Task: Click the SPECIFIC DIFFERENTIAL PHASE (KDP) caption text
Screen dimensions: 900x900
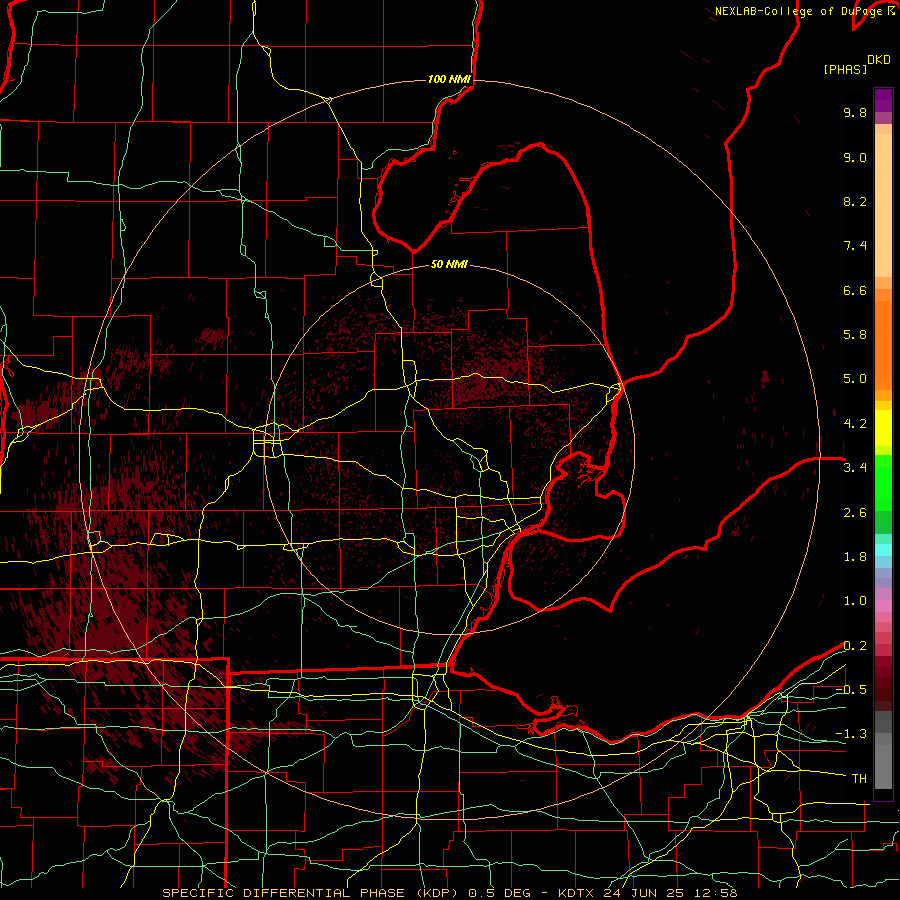Action: (311, 893)
